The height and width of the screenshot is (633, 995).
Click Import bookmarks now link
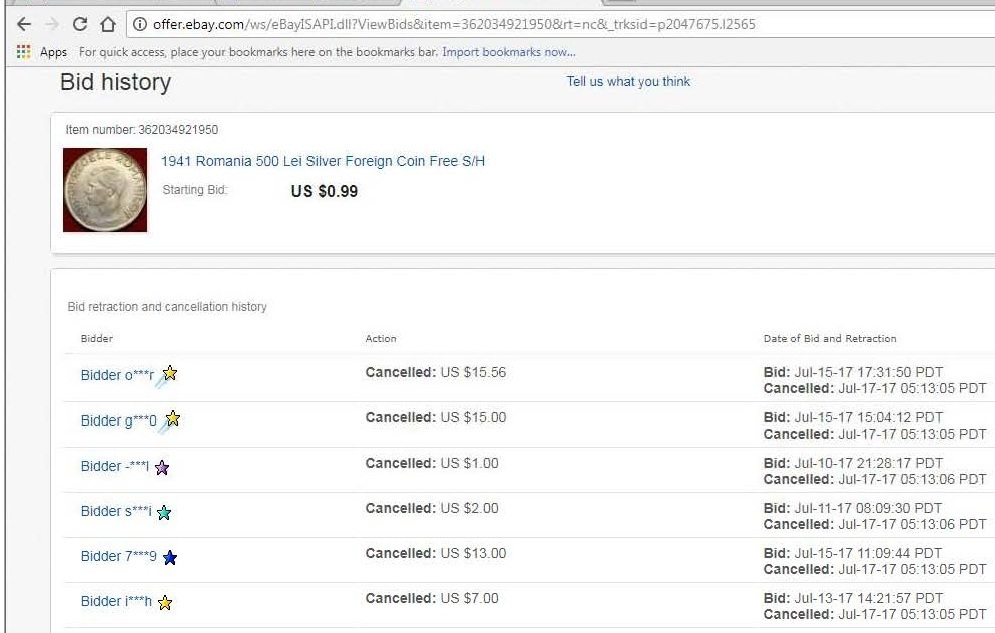508,52
